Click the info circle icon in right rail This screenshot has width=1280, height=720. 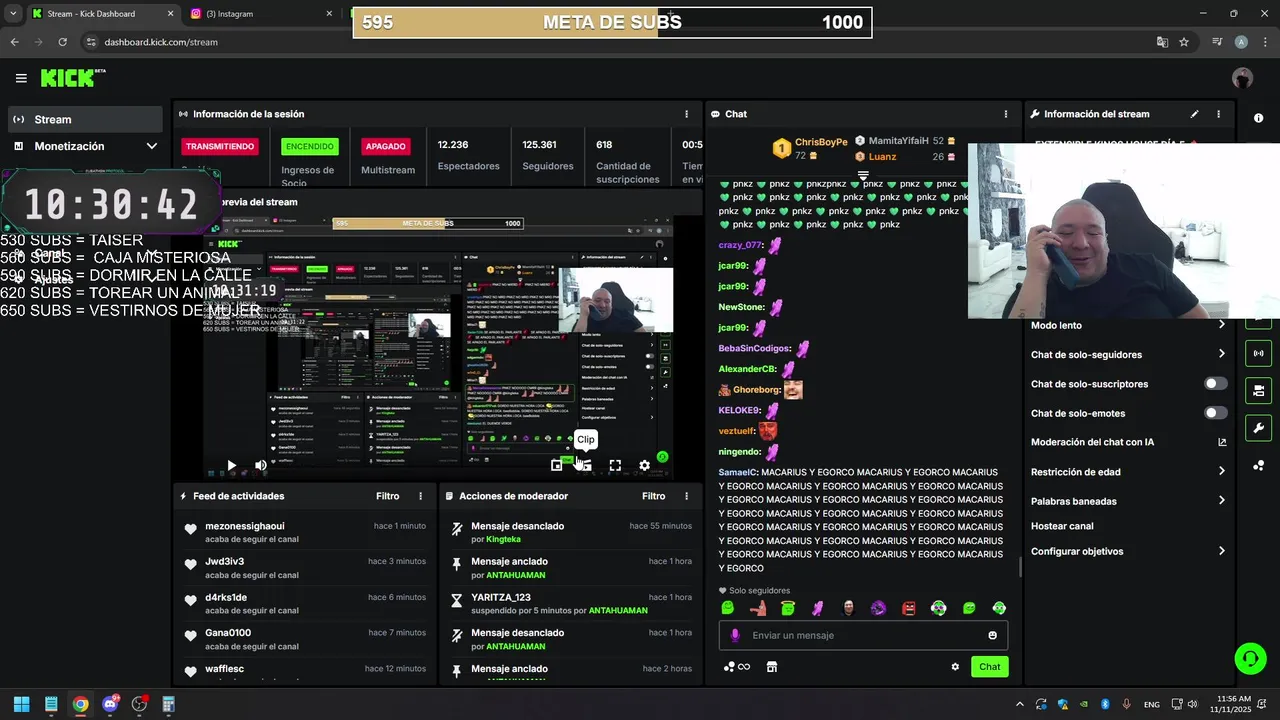coord(1258,118)
